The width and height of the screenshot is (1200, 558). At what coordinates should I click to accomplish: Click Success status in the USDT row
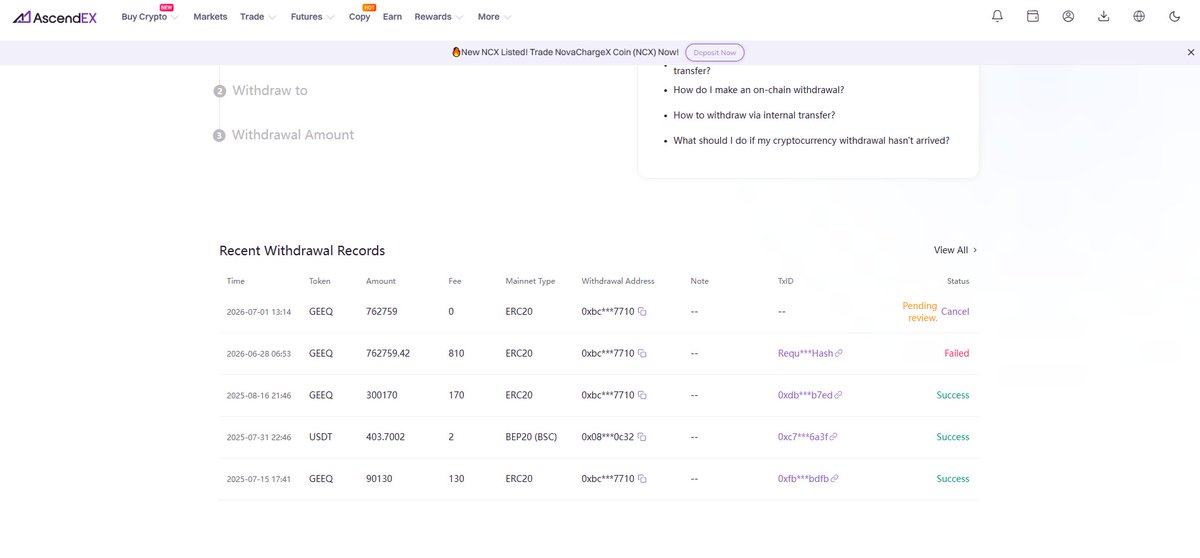tap(953, 438)
